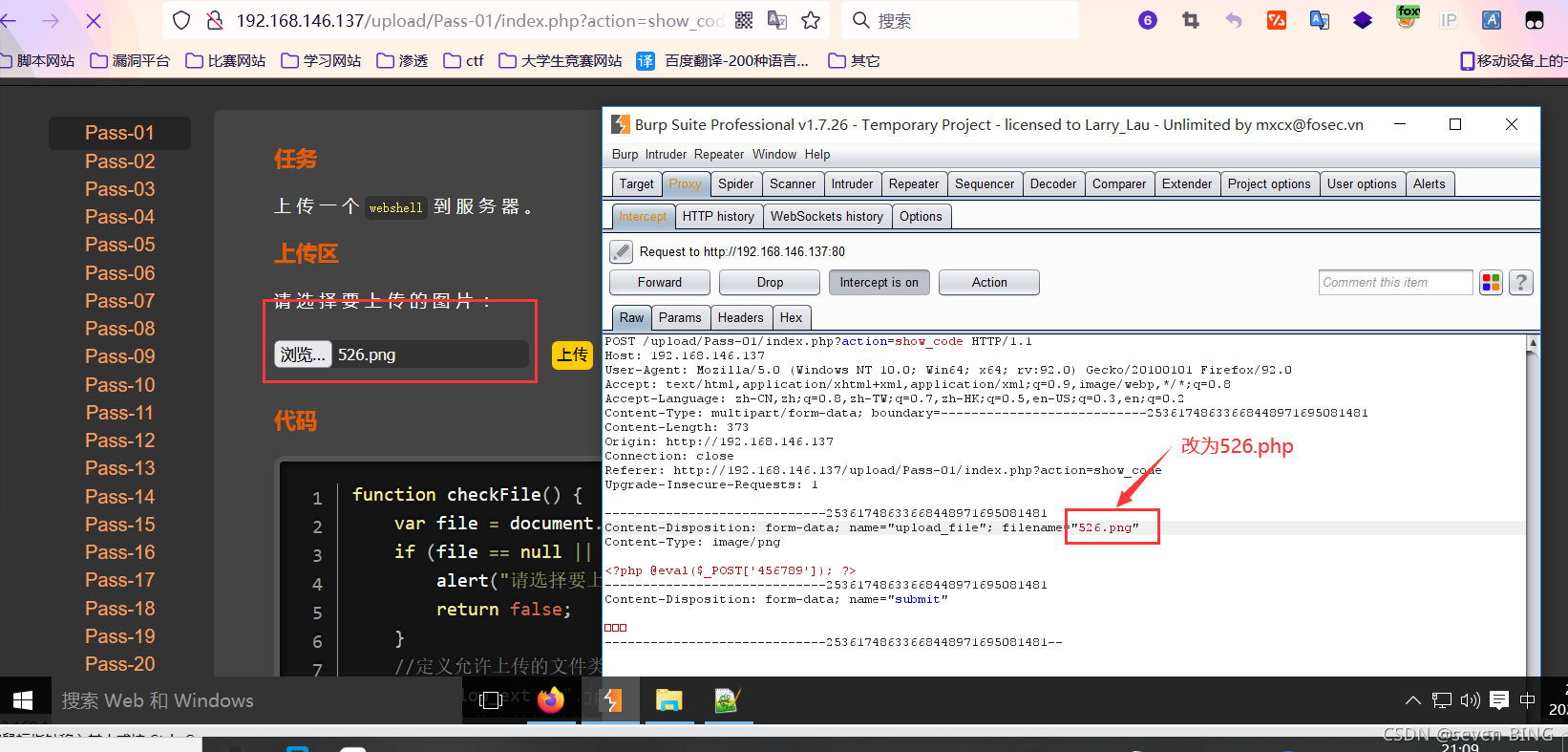1568x752 pixels.
Task: Go back with browser back arrow
Action: 9,20
